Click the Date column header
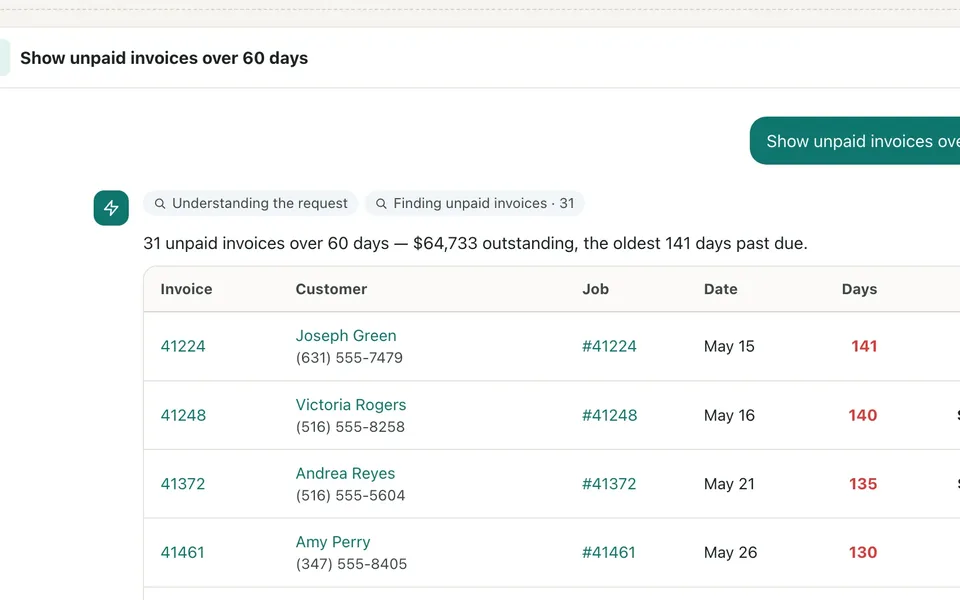Viewport: 960px width, 600px height. 721,289
